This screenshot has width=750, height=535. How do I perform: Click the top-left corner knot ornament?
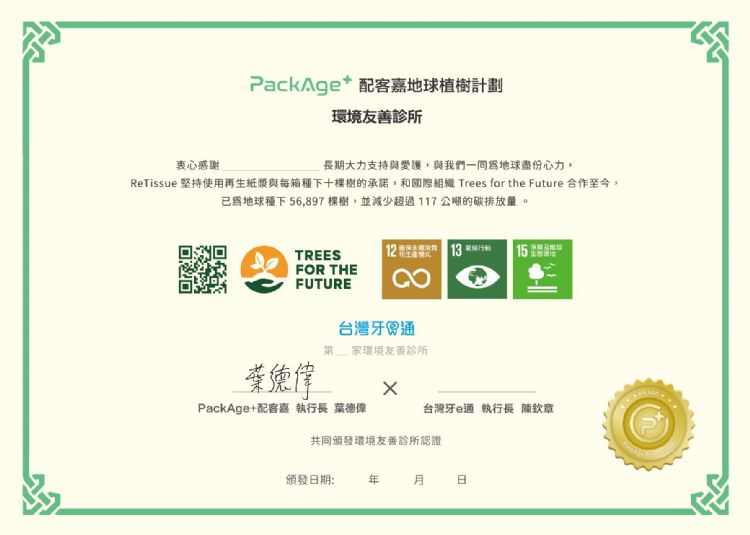40,41
